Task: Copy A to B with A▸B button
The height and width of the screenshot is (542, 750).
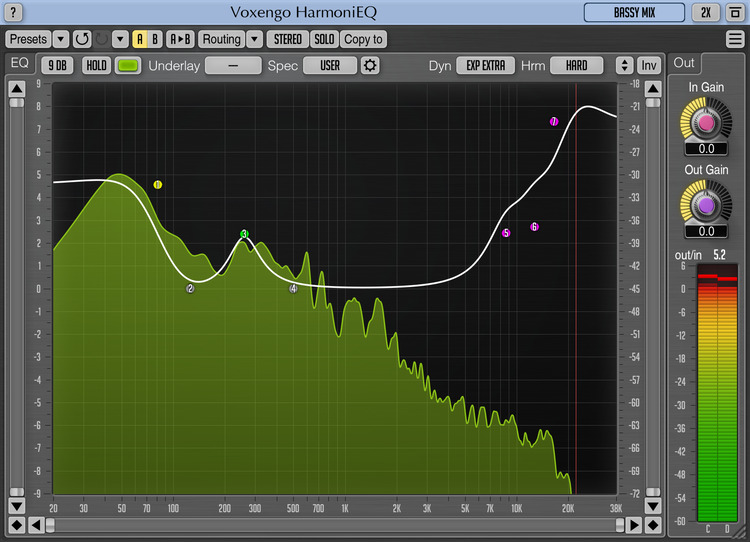Action: click(180, 39)
